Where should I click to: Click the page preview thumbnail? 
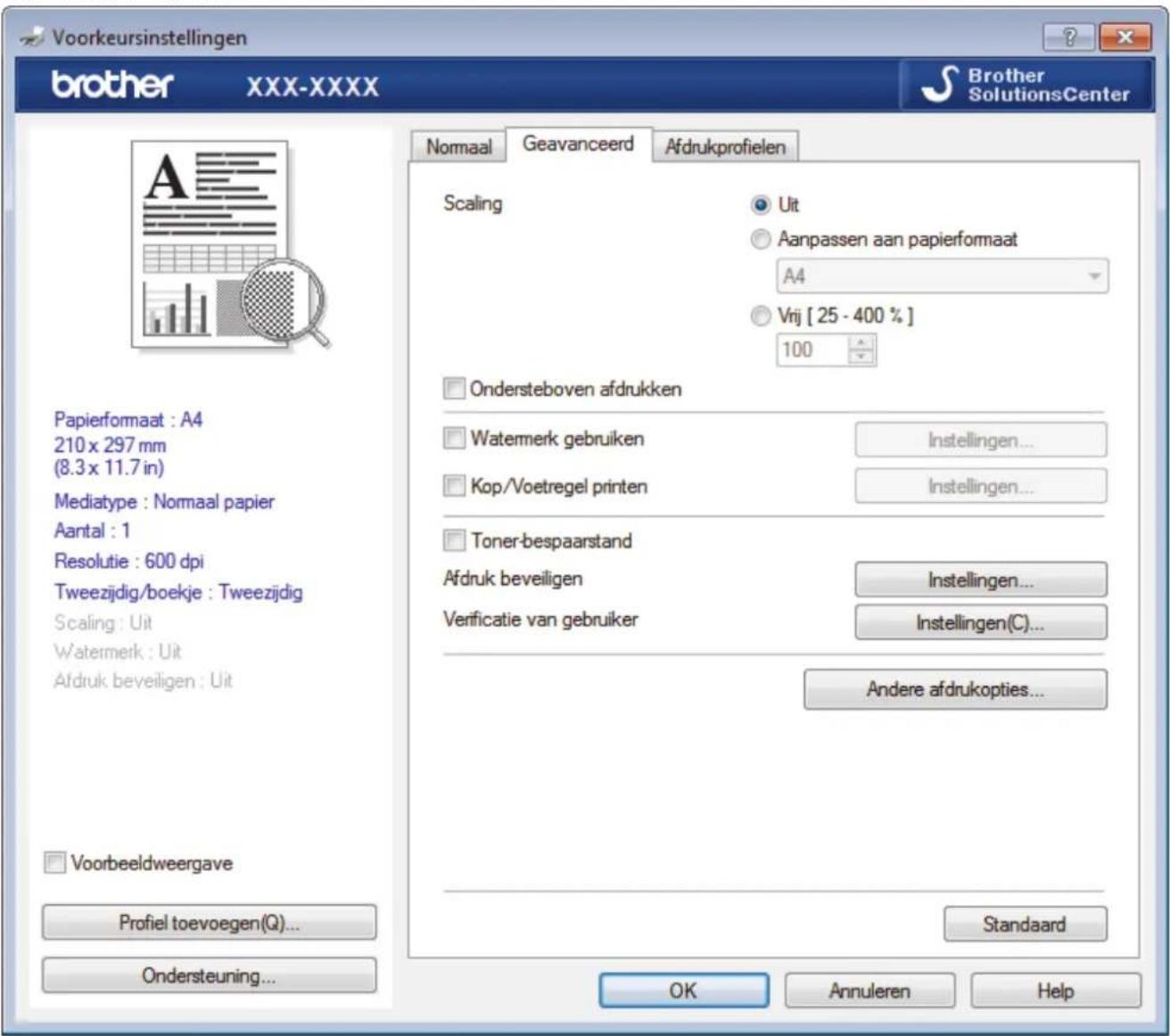[x=230, y=245]
